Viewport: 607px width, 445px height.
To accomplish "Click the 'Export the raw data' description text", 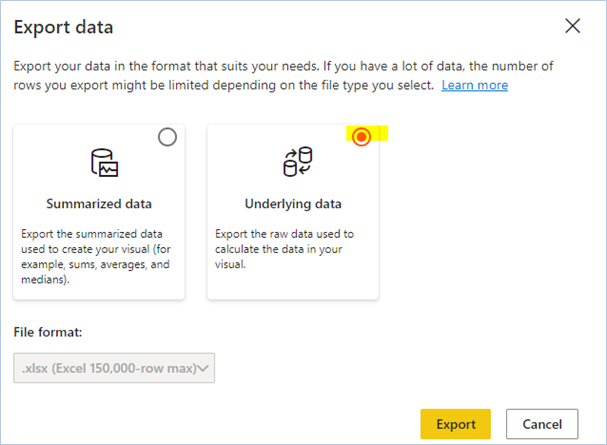I will click(x=285, y=249).
